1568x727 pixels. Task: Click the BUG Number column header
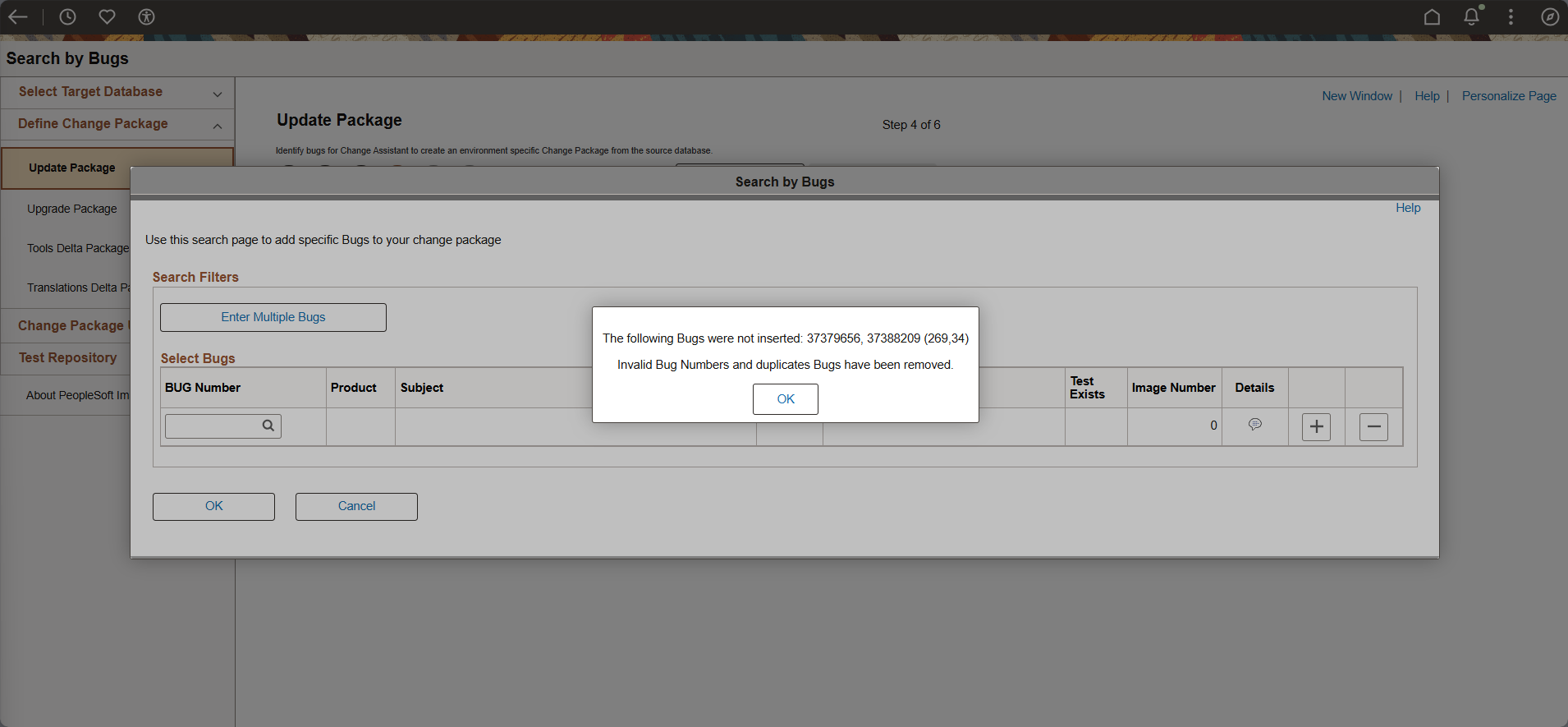pos(203,388)
